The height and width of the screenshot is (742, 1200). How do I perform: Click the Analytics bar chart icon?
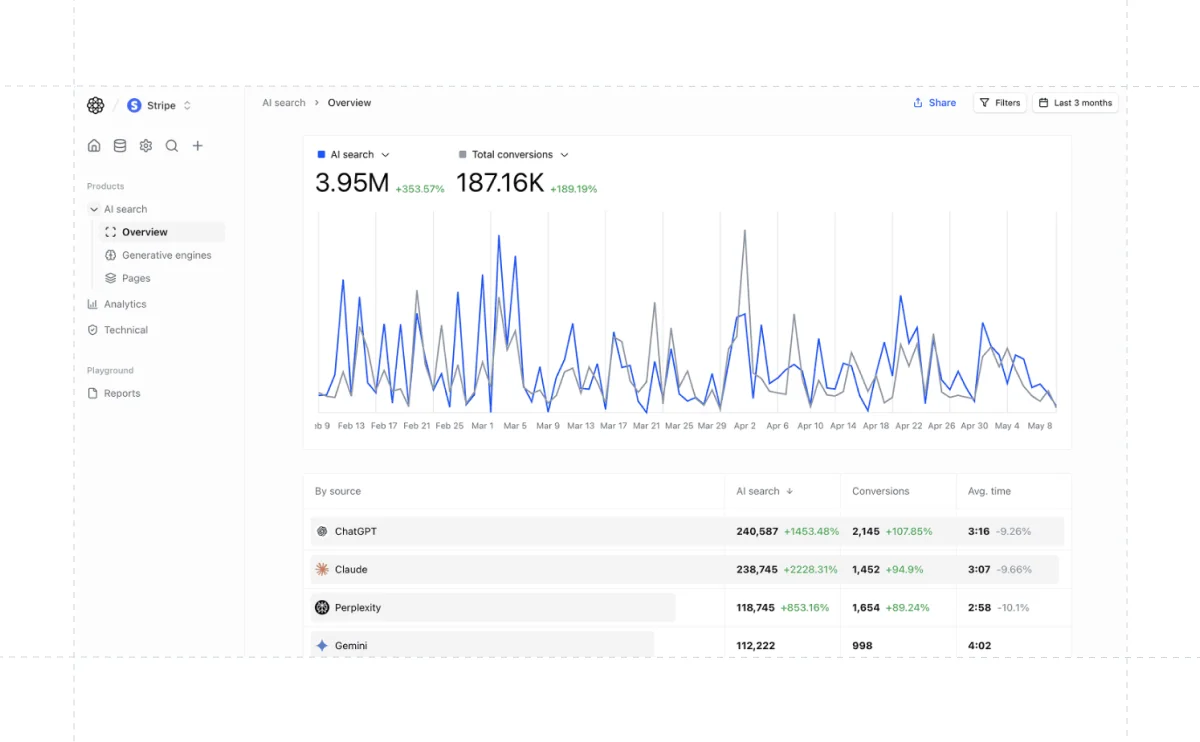click(x=93, y=304)
